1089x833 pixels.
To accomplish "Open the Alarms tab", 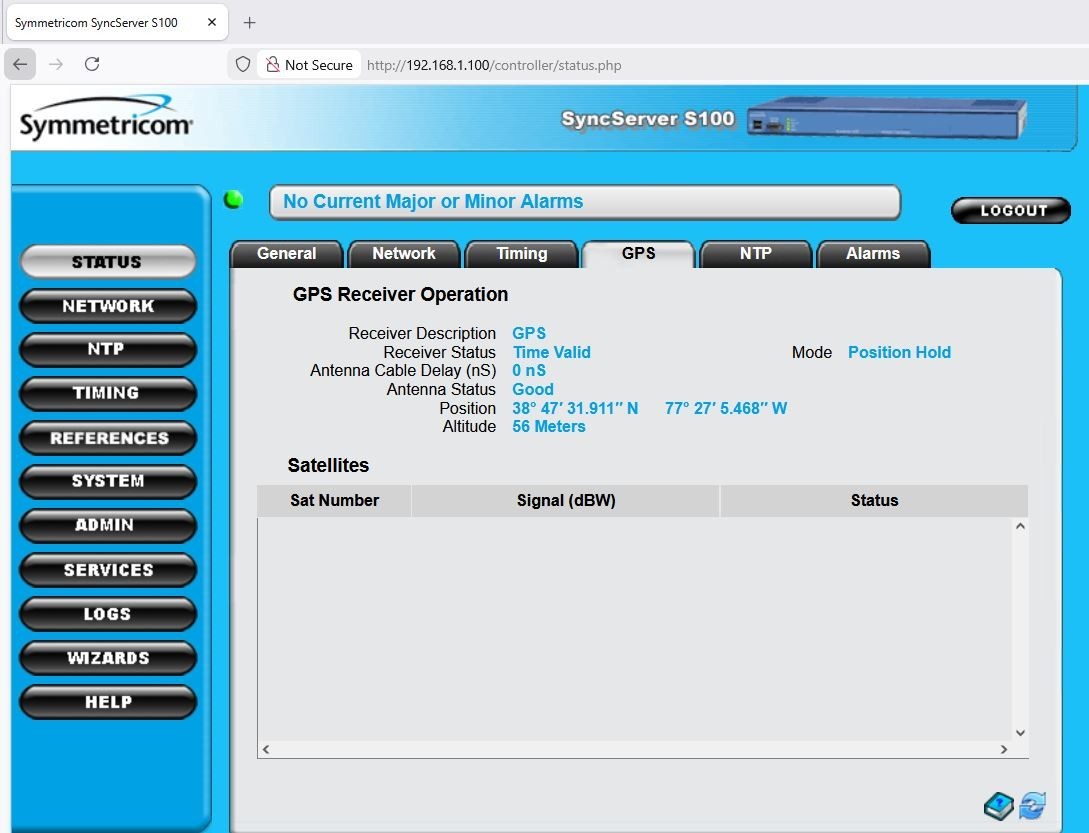I will tap(873, 254).
